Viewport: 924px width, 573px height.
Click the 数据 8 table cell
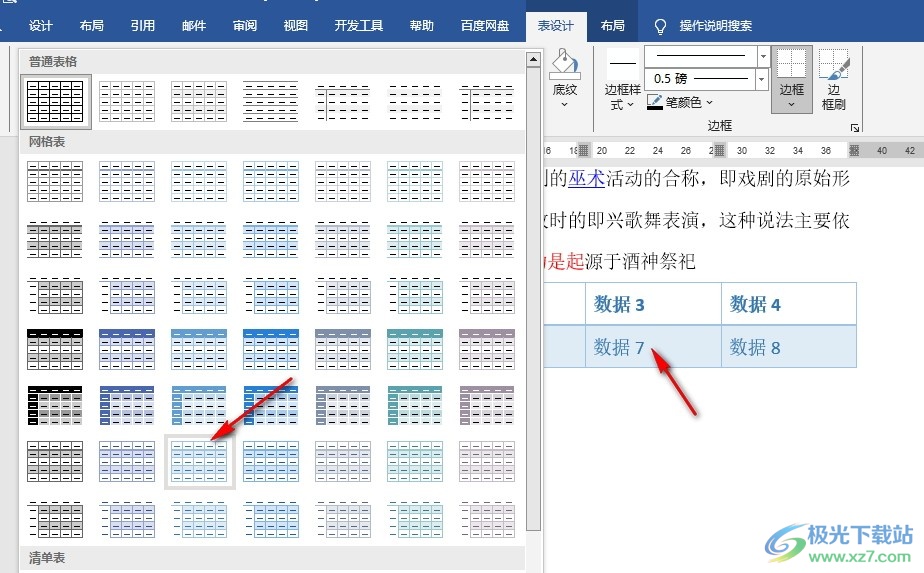pyautogui.click(x=789, y=347)
